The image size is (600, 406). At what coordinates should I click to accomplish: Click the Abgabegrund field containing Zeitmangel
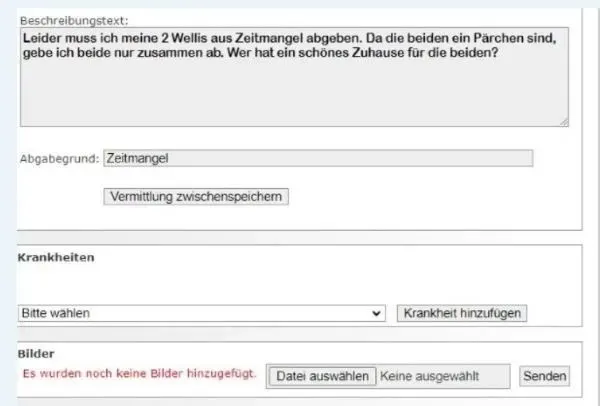[318, 158]
